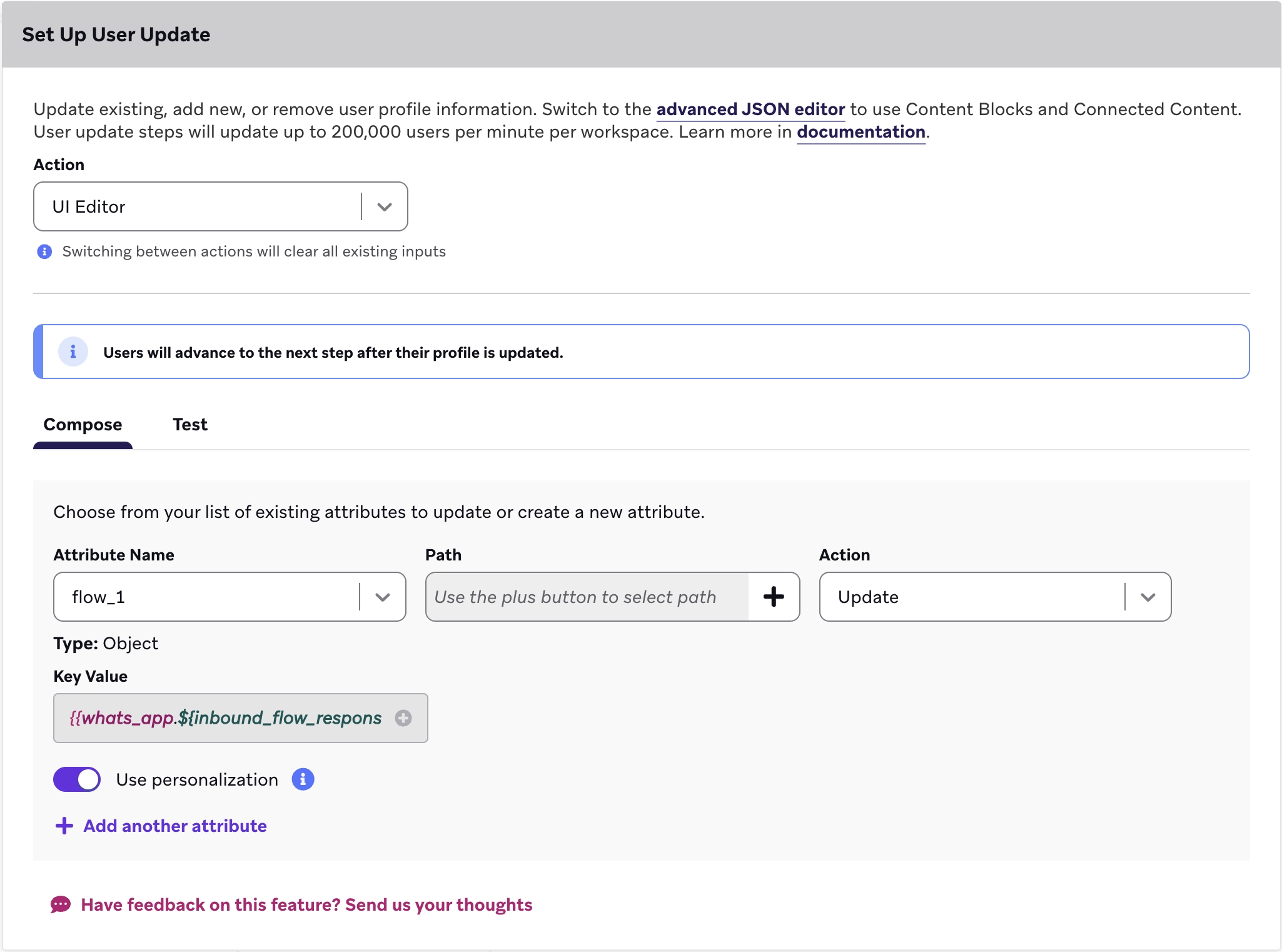Open the advanced JSON editor link
Viewport: 1282px width, 952px height.
tap(750, 108)
